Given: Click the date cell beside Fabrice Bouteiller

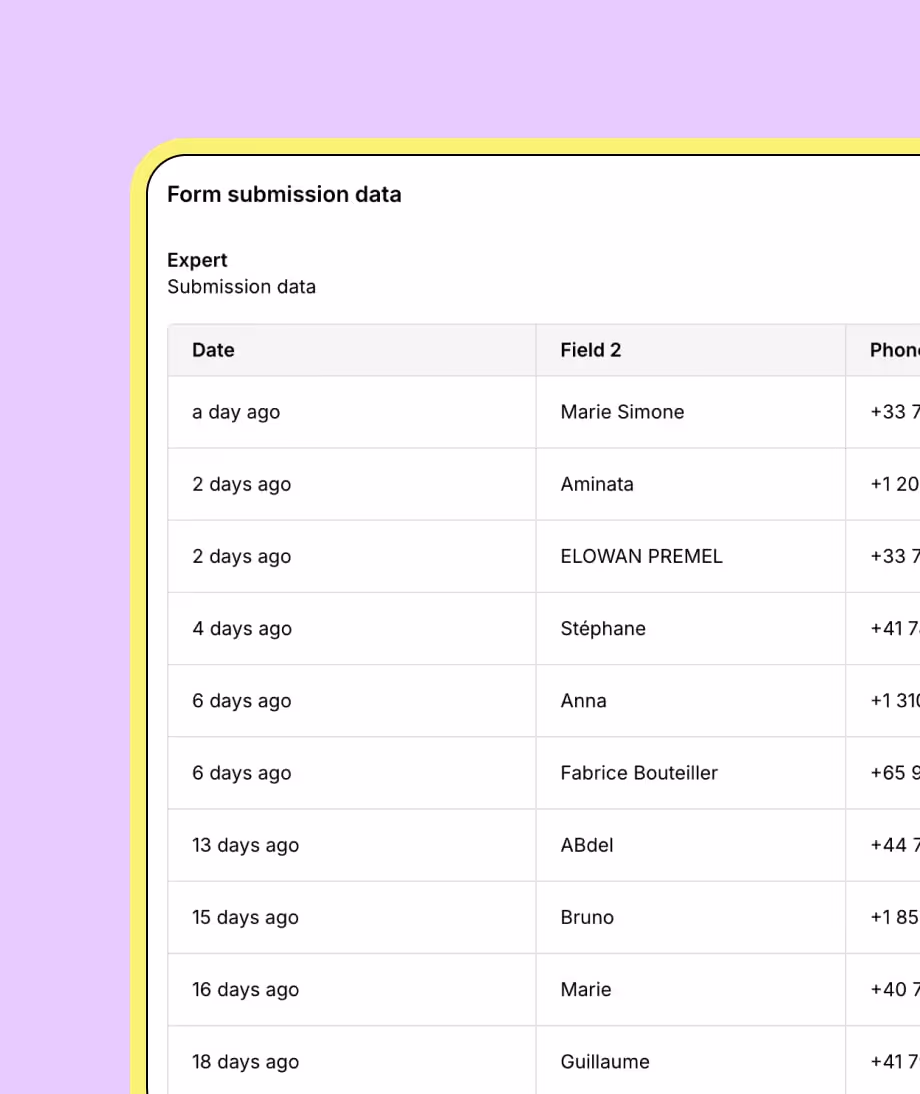Looking at the screenshot, I should click(x=352, y=773).
